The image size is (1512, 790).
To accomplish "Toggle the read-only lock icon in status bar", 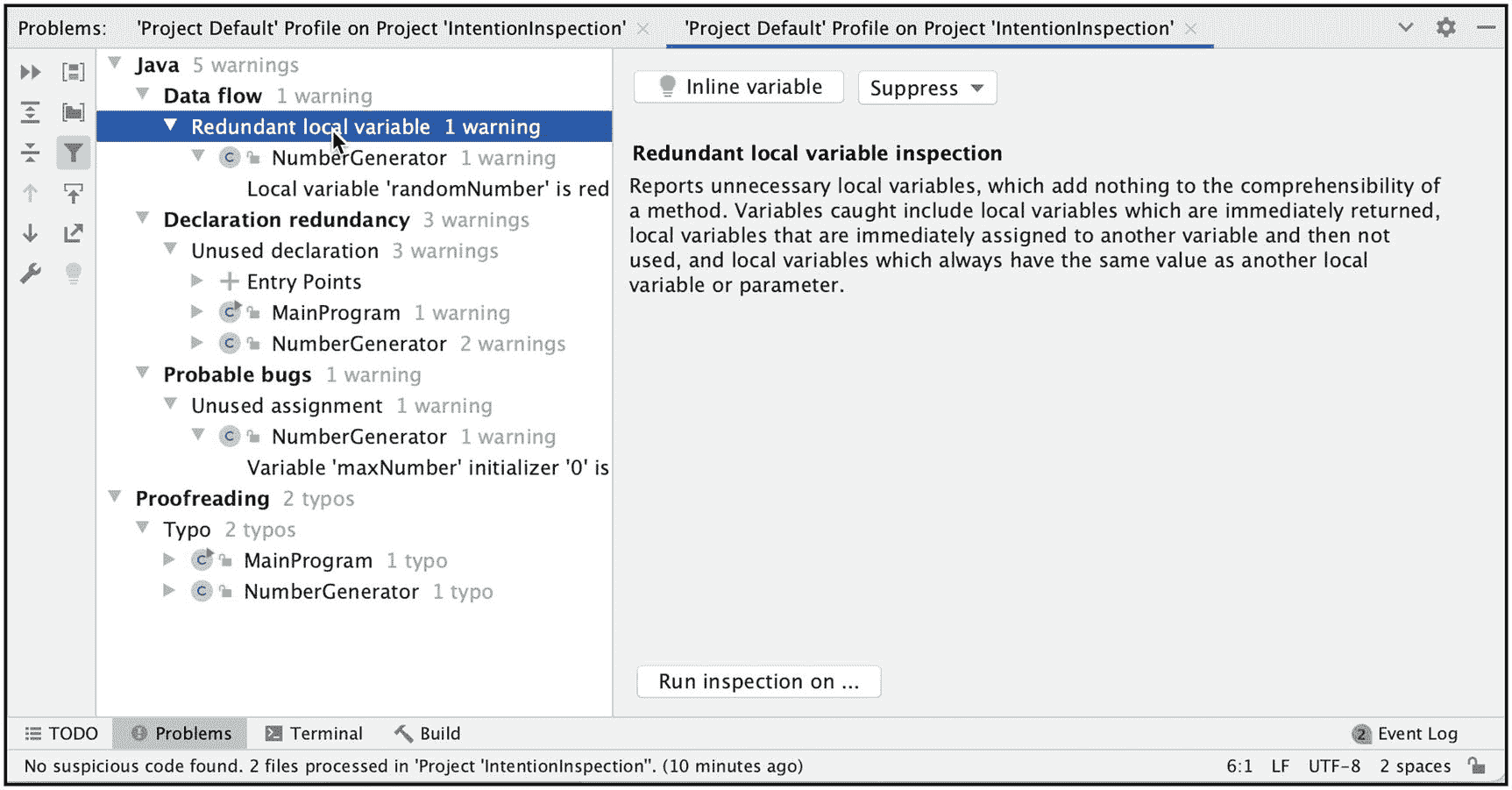I will 1477,765.
